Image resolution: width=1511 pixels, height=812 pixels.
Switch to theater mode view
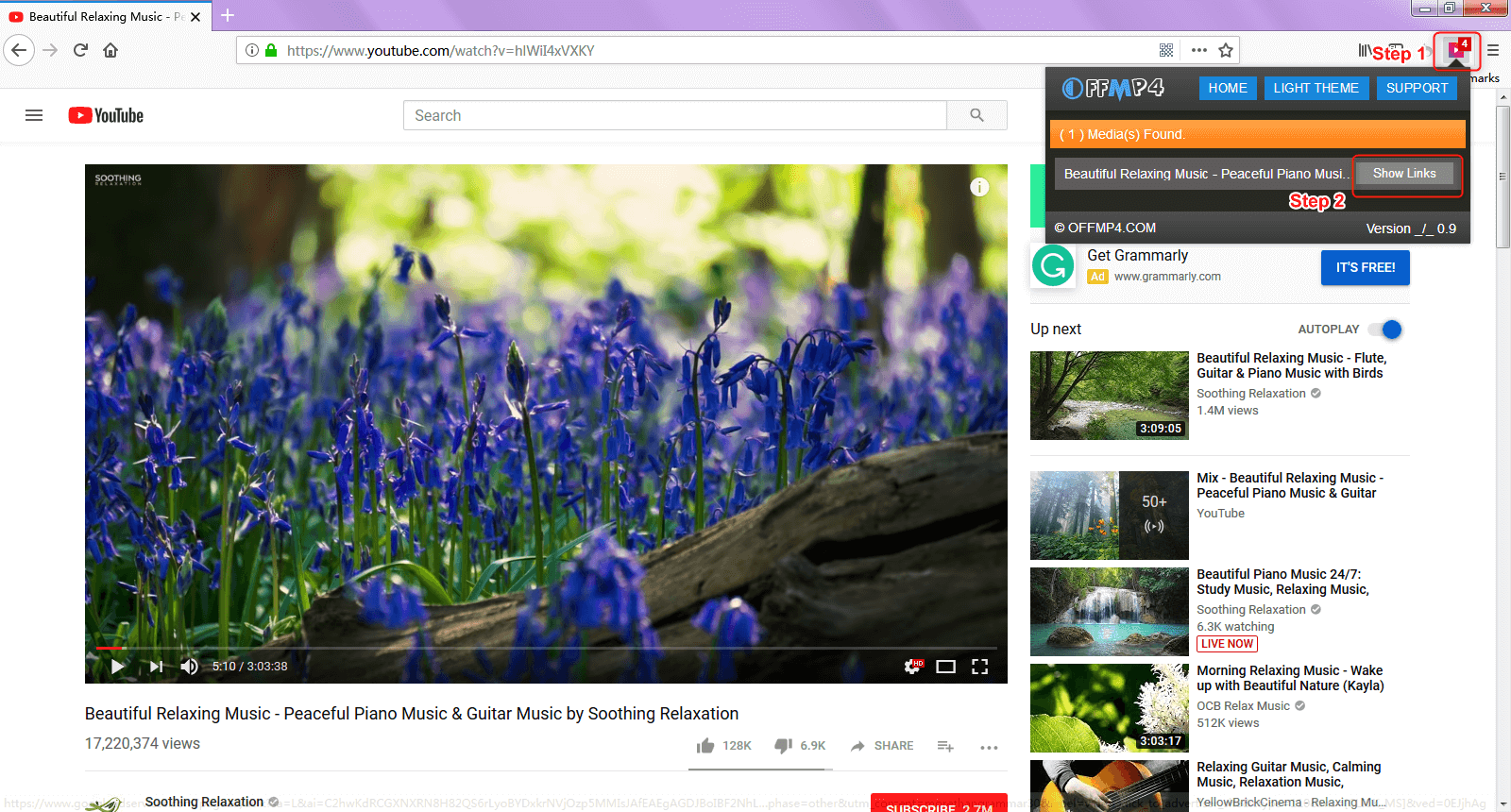tap(945, 667)
